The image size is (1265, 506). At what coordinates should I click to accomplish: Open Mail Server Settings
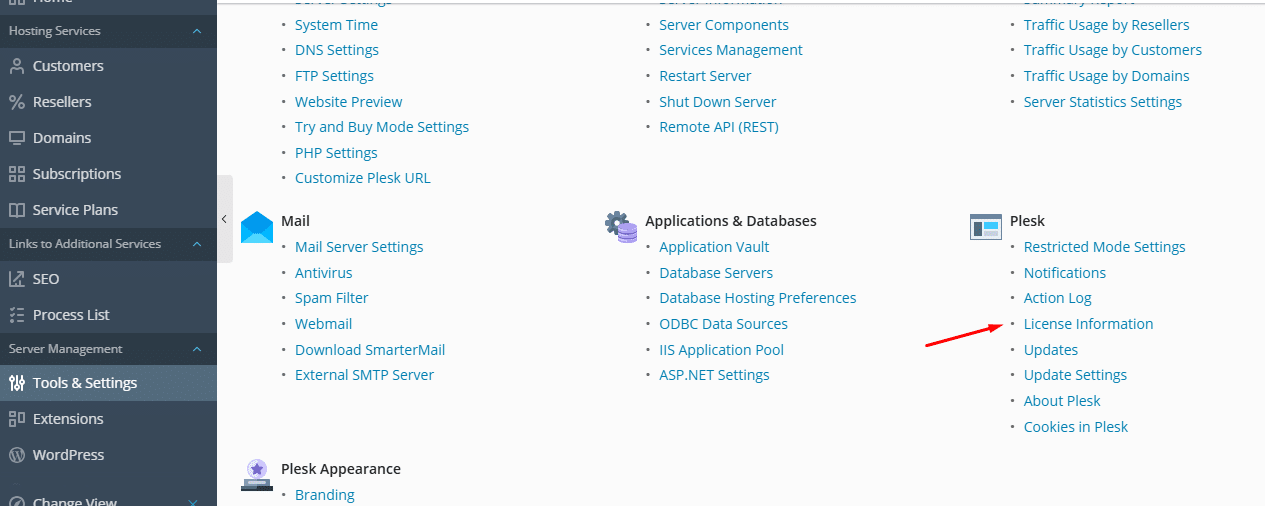[x=359, y=247]
